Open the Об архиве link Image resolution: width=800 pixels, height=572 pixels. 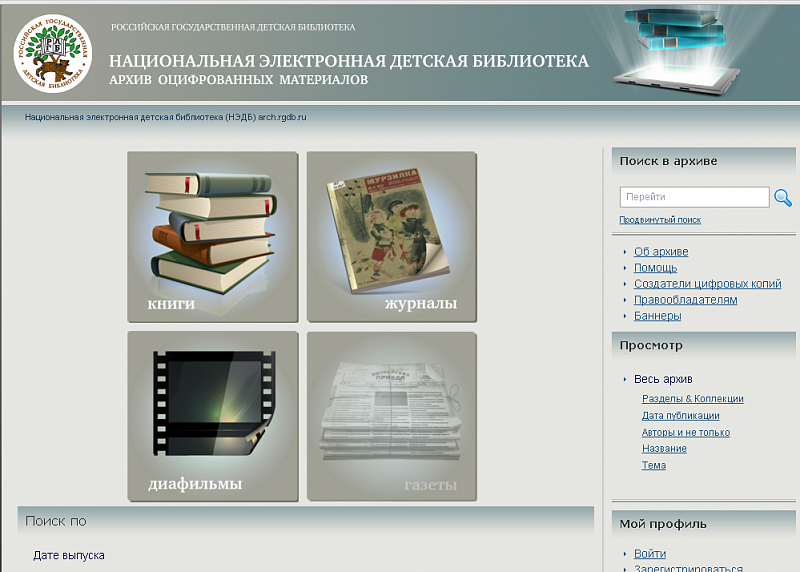coord(661,252)
